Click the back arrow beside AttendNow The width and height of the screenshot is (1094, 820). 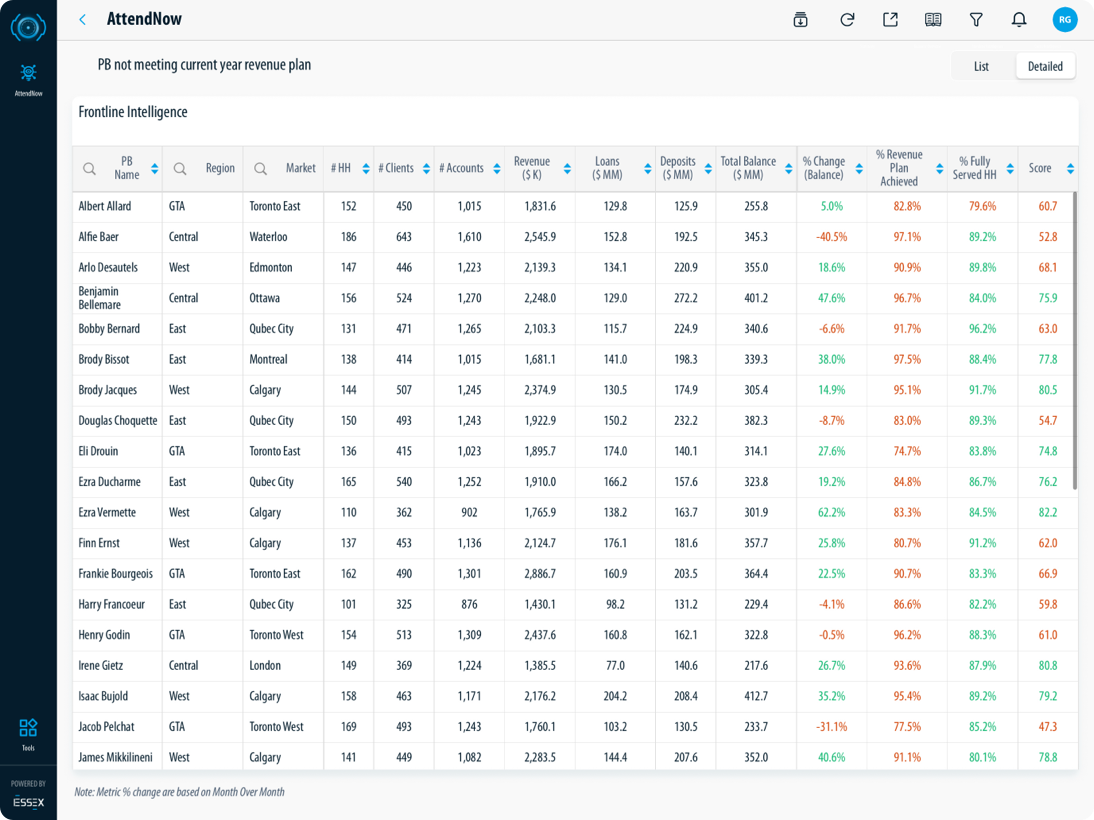[83, 20]
